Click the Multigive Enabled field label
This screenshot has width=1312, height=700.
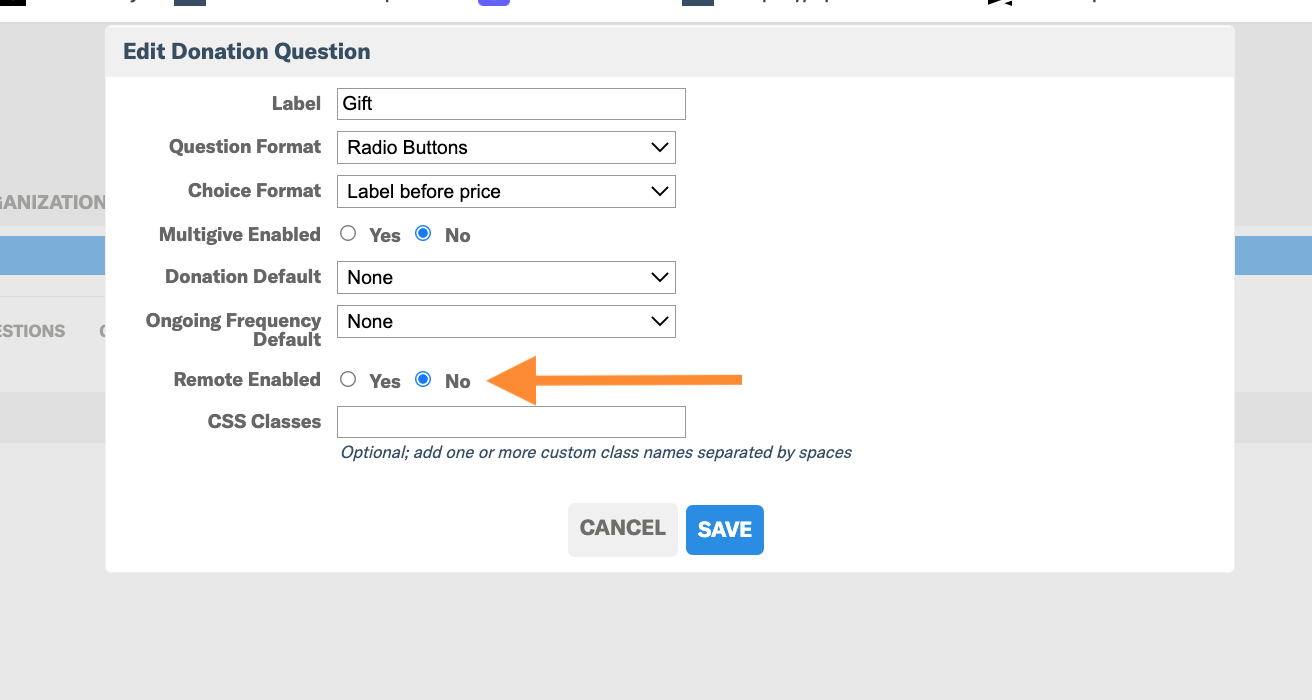tap(240, 234)
